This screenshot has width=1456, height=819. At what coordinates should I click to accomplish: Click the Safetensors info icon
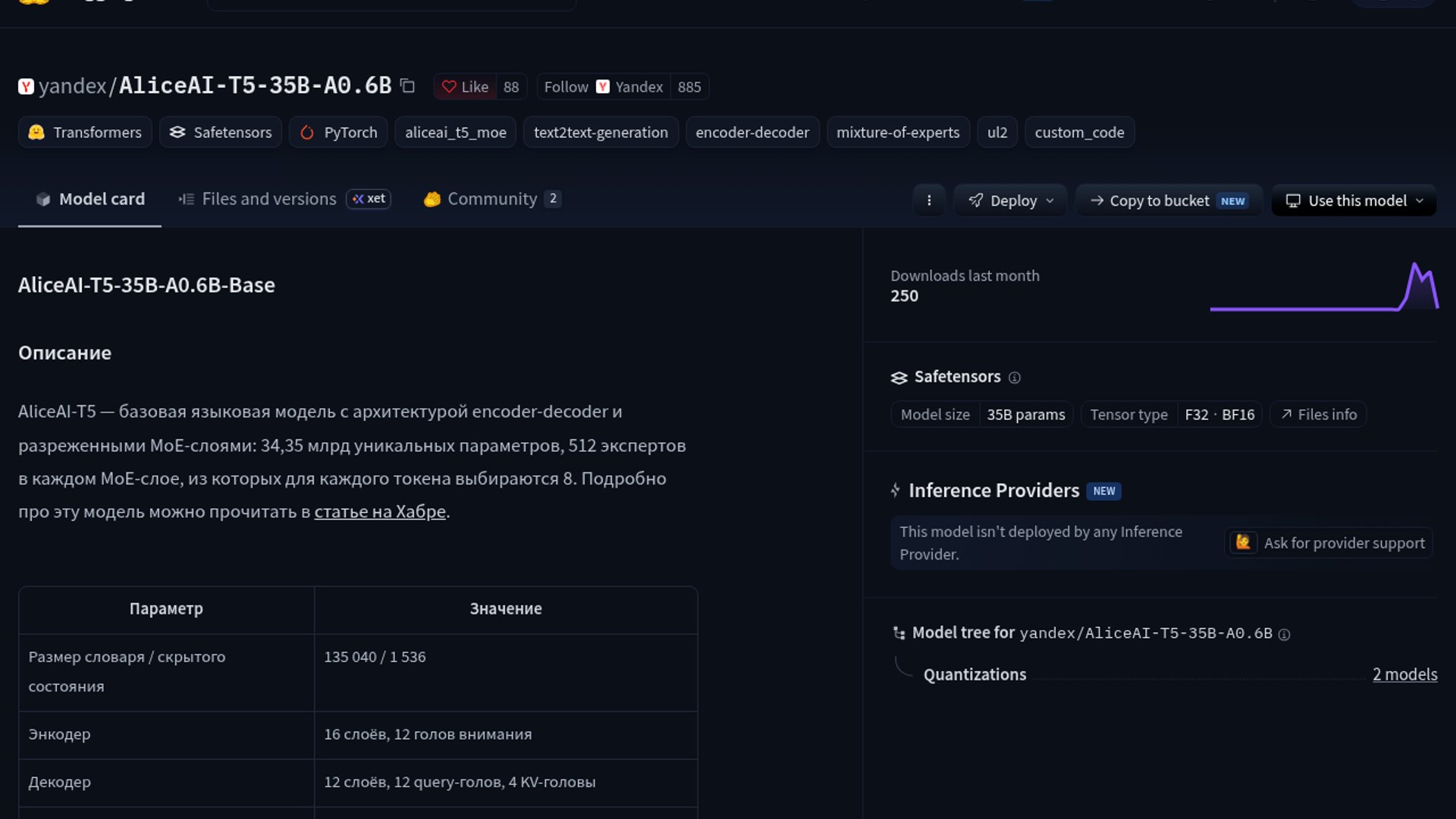pos(1015,378)
